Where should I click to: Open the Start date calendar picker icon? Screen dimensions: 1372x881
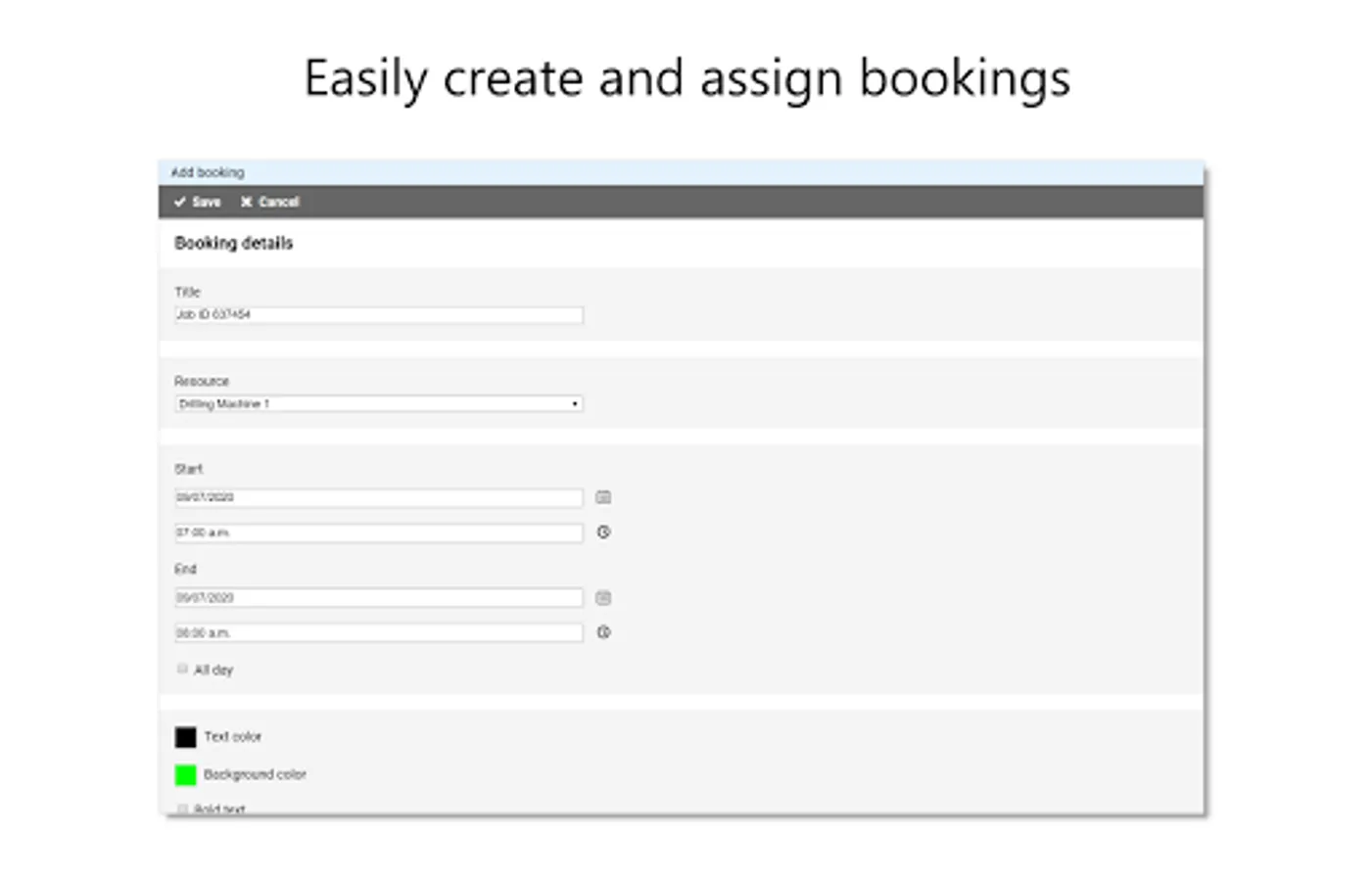click(x=603, y=497)
